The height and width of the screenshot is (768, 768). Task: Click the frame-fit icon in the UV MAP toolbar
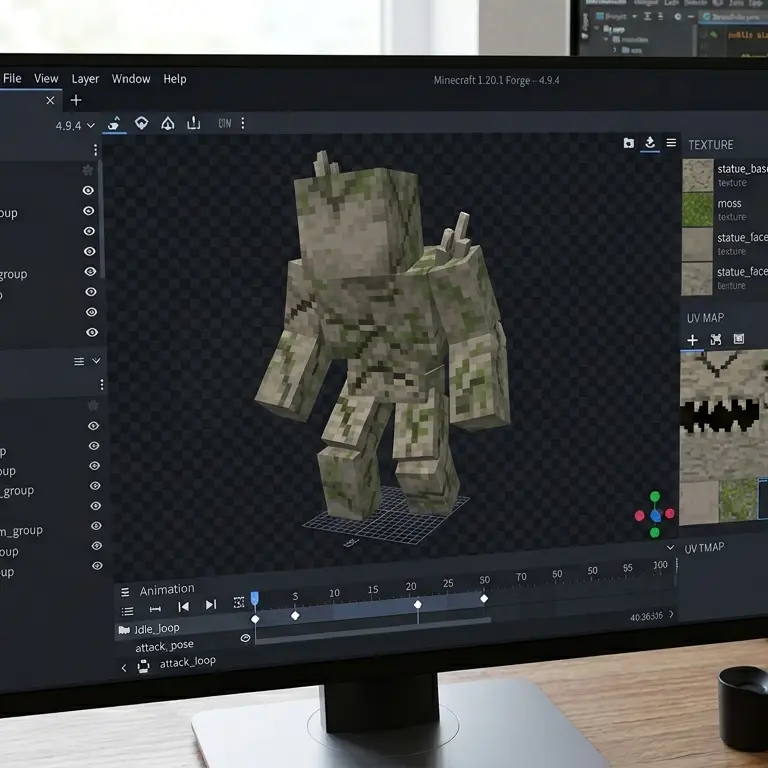(716, 339)
